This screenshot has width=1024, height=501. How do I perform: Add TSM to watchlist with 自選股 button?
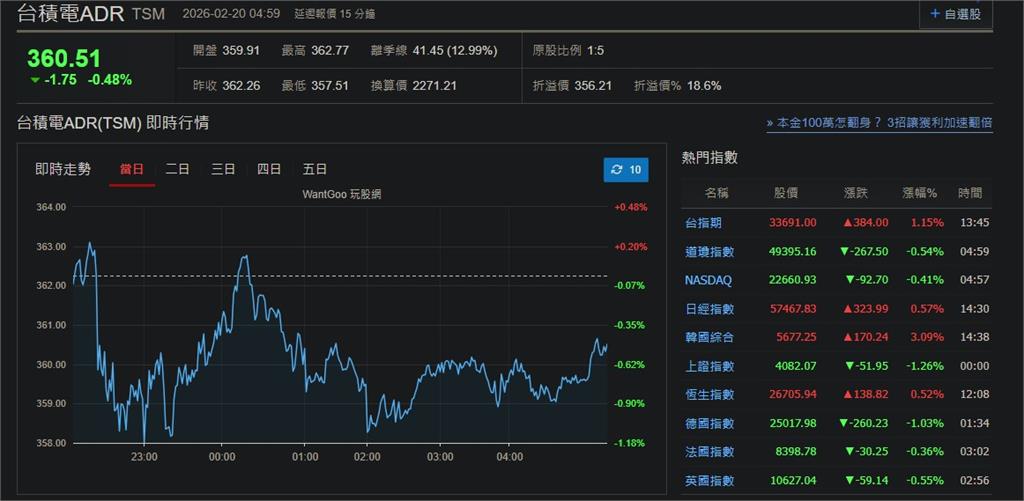click(955, 14)
